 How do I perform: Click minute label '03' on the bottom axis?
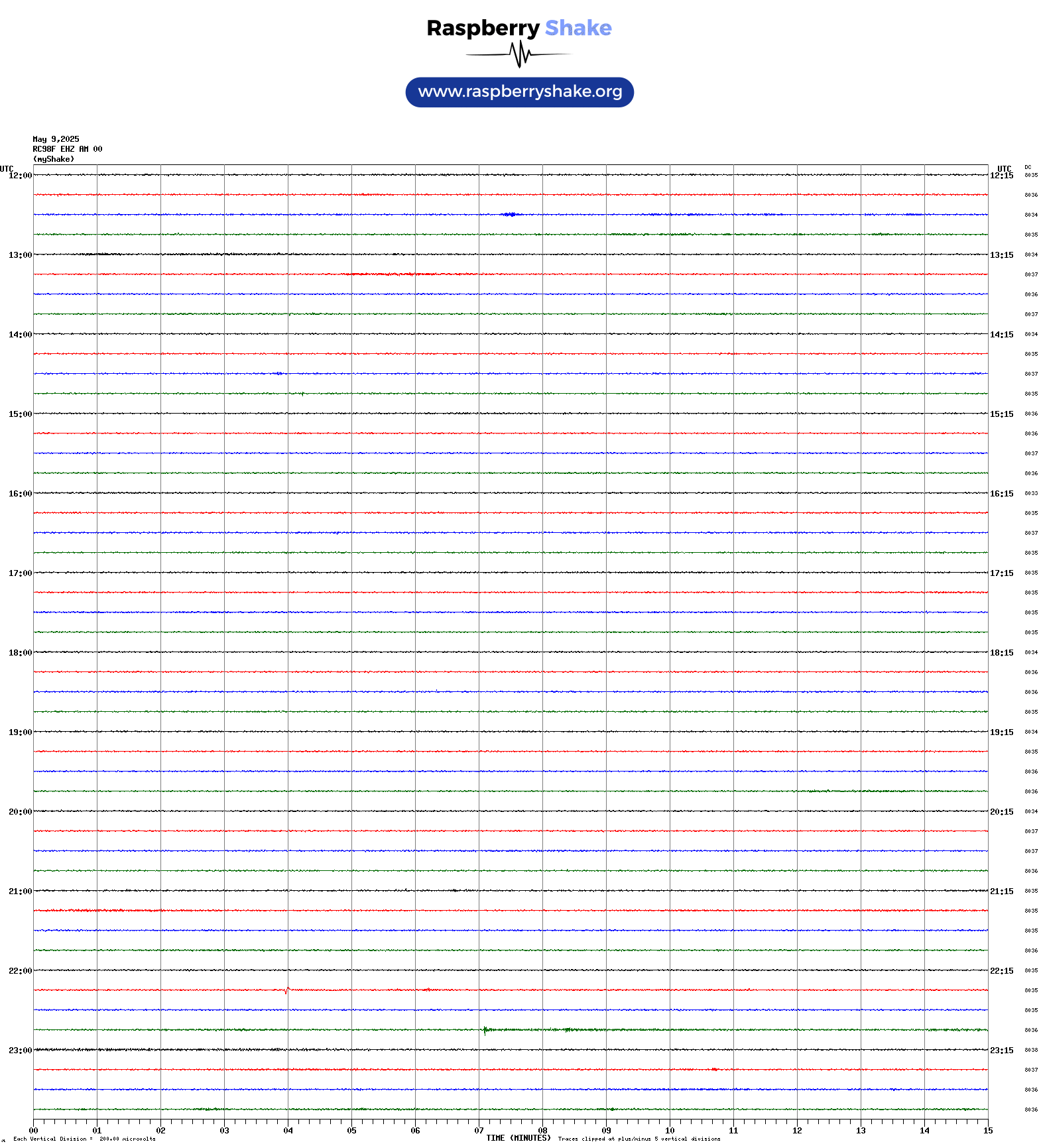pos(224,1131)
